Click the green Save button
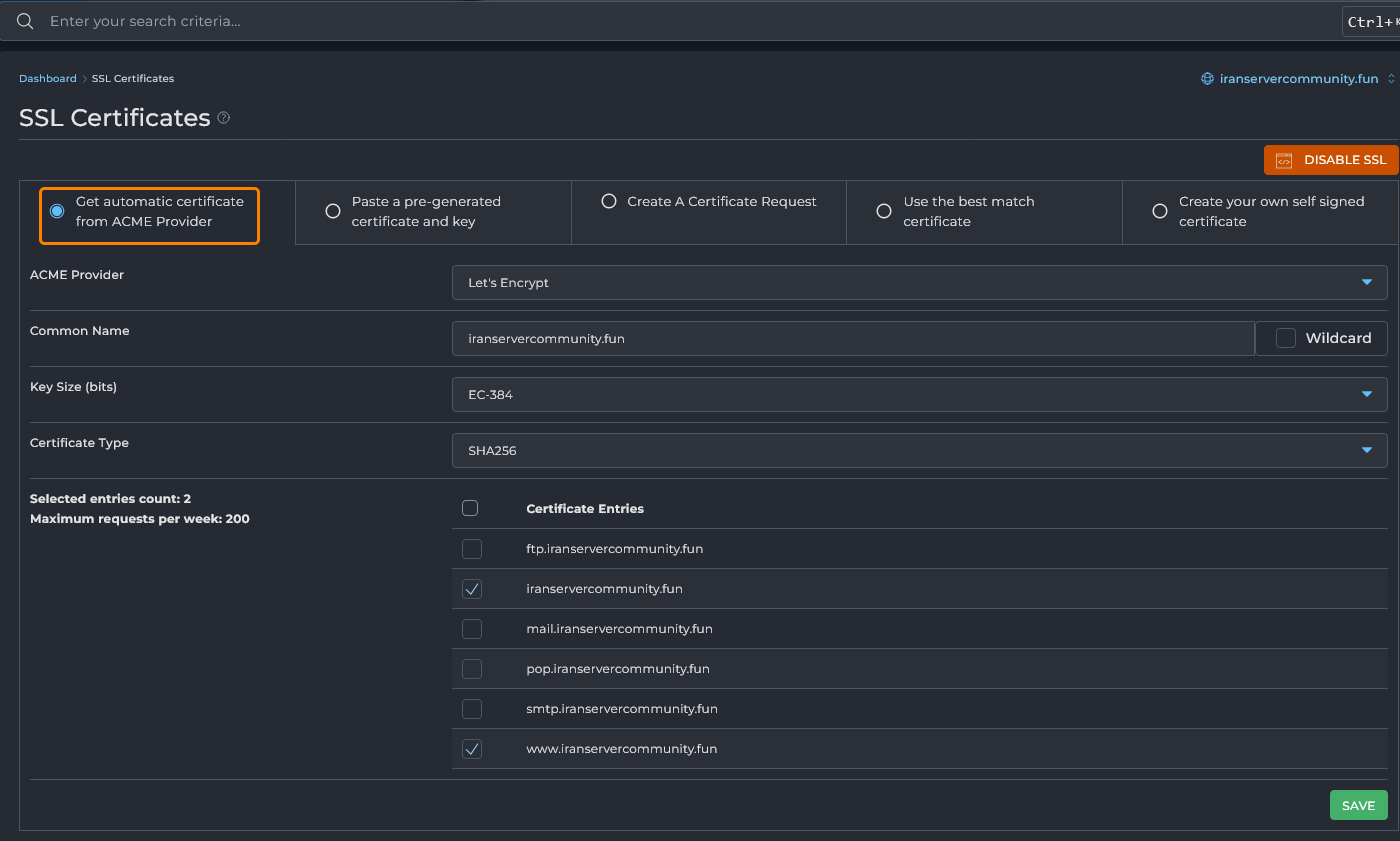1400x841 pixels. 1358,805
